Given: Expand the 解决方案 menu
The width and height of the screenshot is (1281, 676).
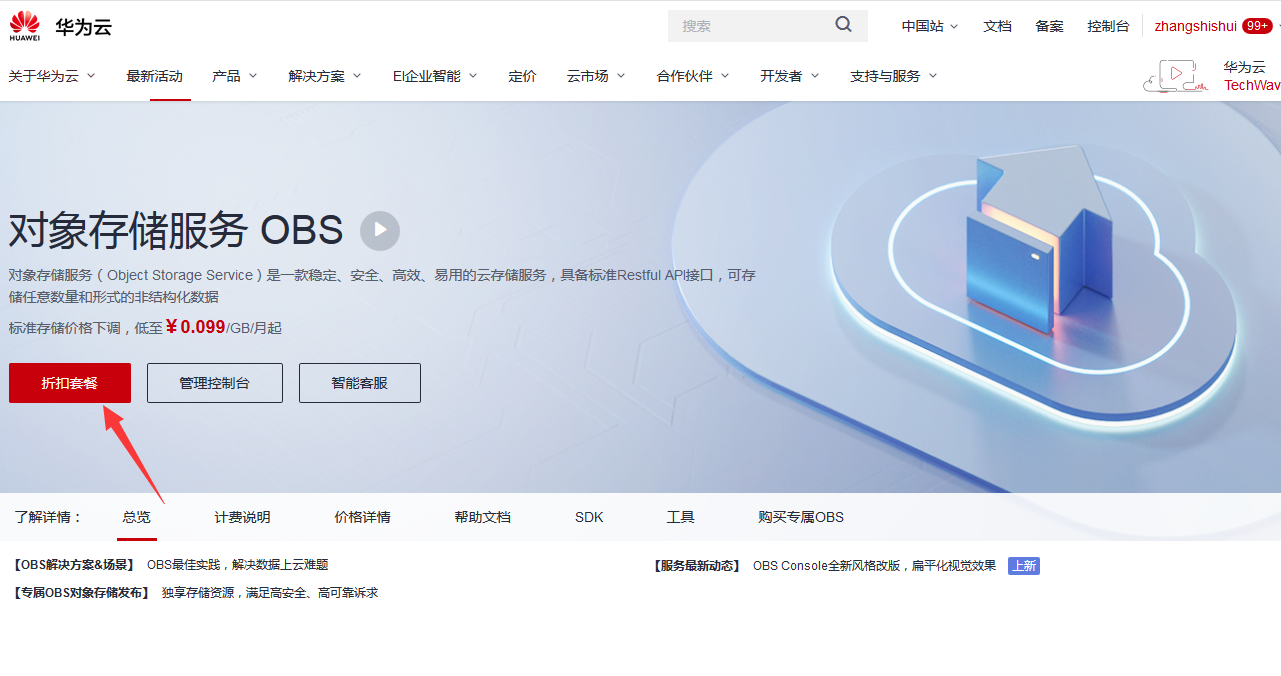Looking at the screenshot, I should [325, 76].
